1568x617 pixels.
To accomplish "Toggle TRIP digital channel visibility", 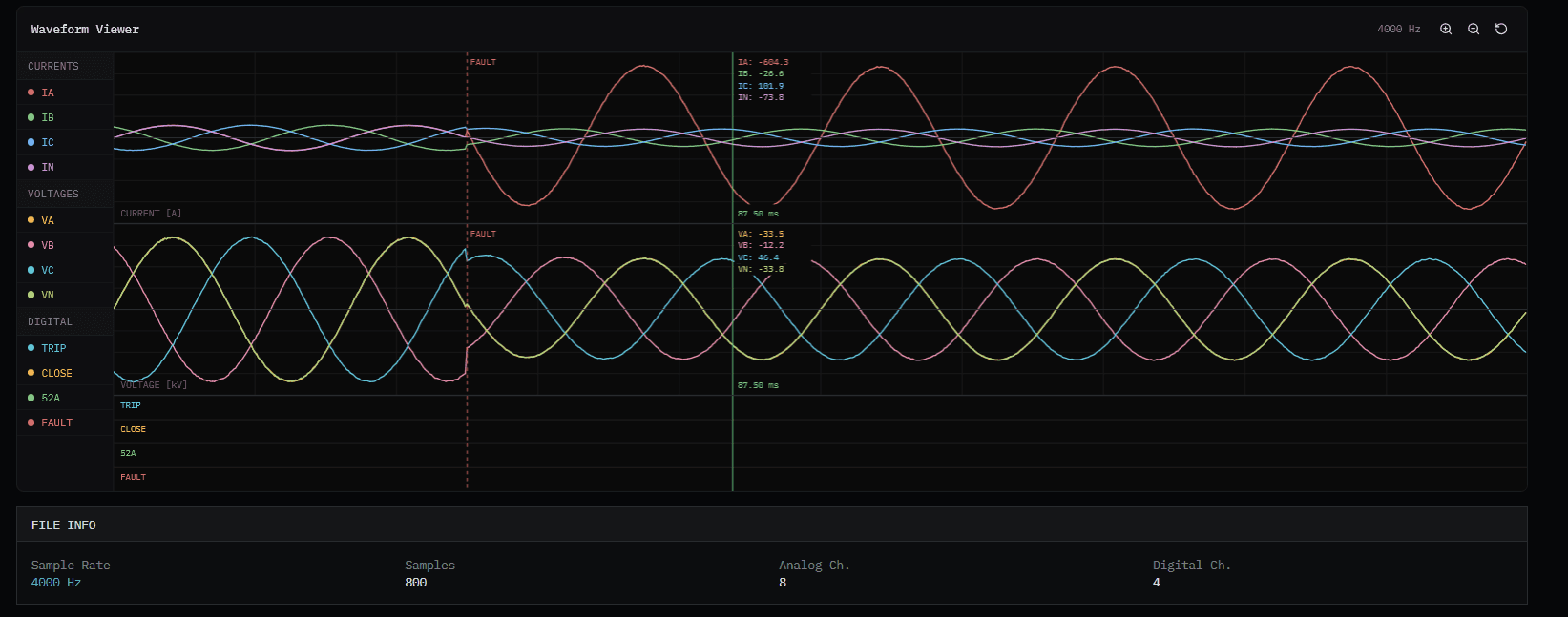I will point(65,348).
